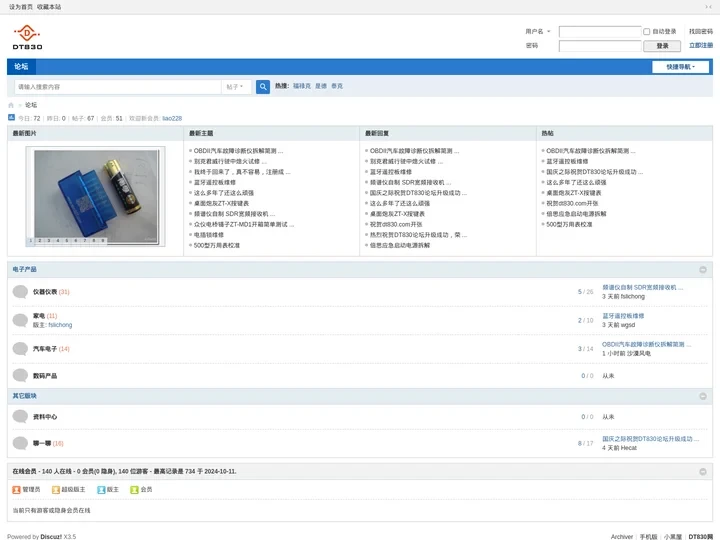Open the 汽车电子 forum board
Viewport: 720px width, 540px height.
pyautogui.click(x=45, y=349)
